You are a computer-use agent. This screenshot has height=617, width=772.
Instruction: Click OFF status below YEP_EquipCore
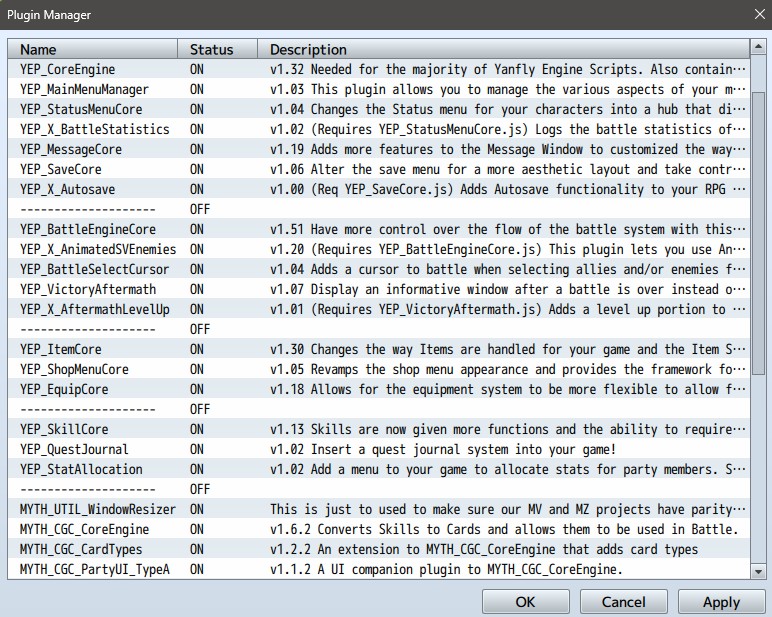(200, 409)
